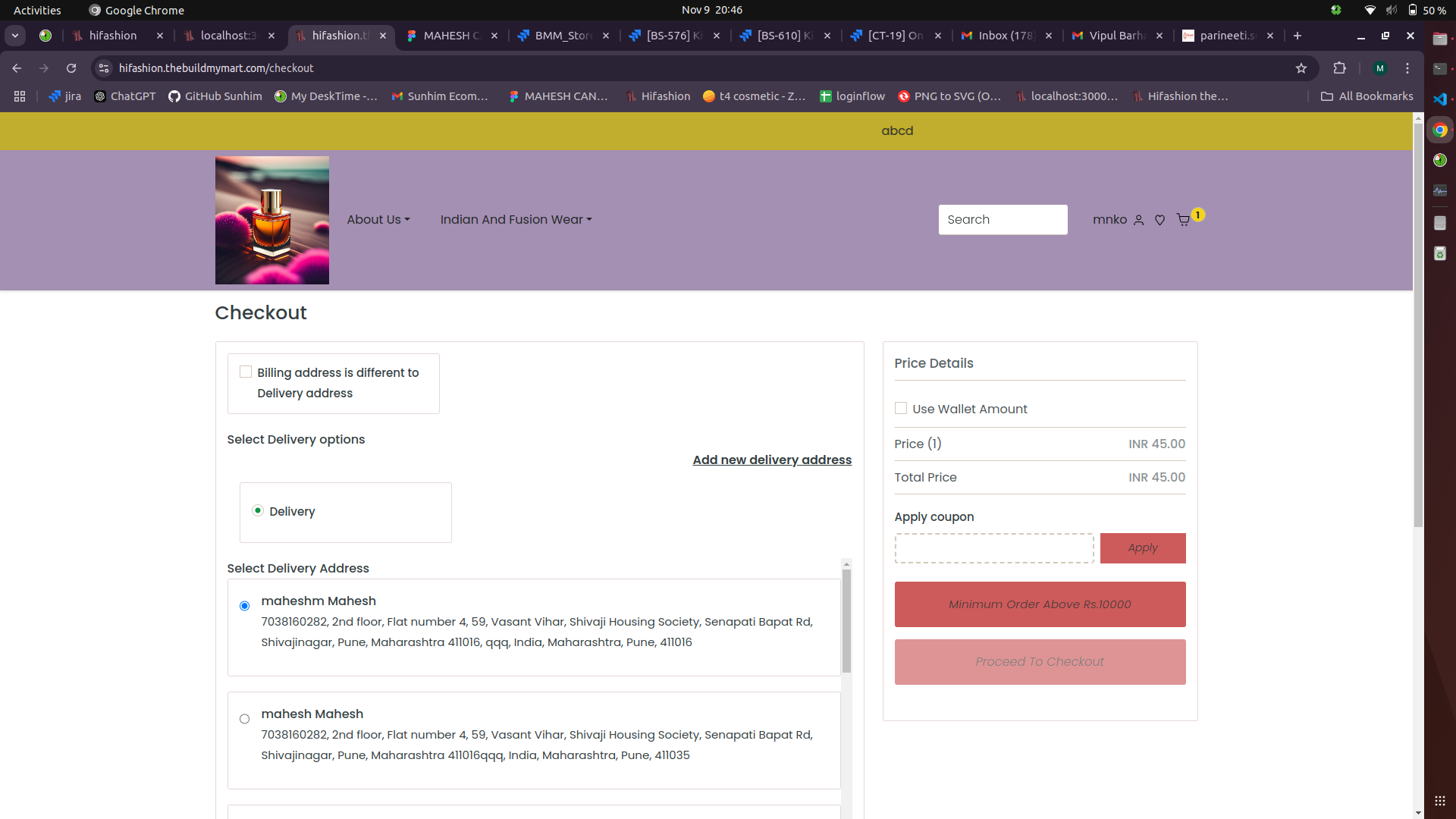Open the tab search dropdown arrow
The image size is (1456, 819).
pos(15,36)
